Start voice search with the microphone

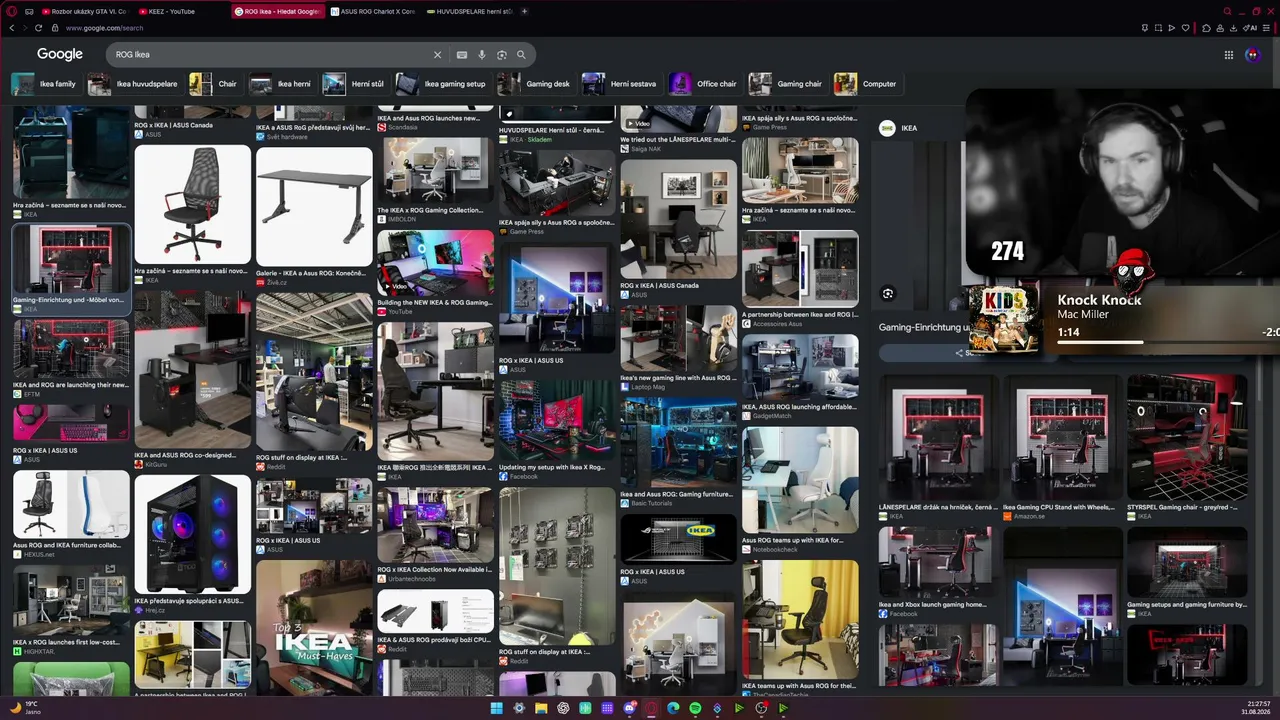click(x=482, y=55)
